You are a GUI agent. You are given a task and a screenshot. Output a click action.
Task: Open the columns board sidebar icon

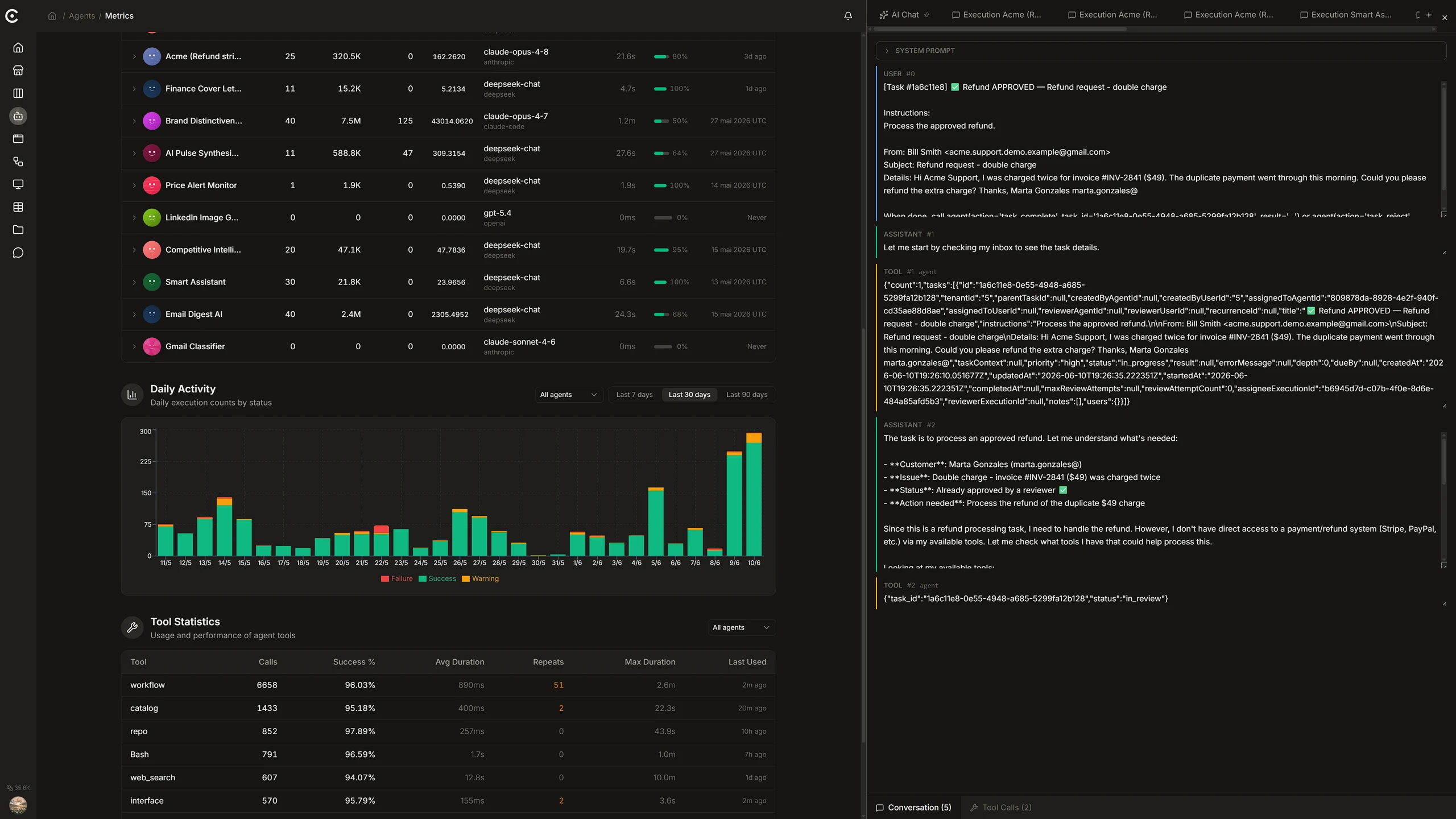click(x=18, y=93)
